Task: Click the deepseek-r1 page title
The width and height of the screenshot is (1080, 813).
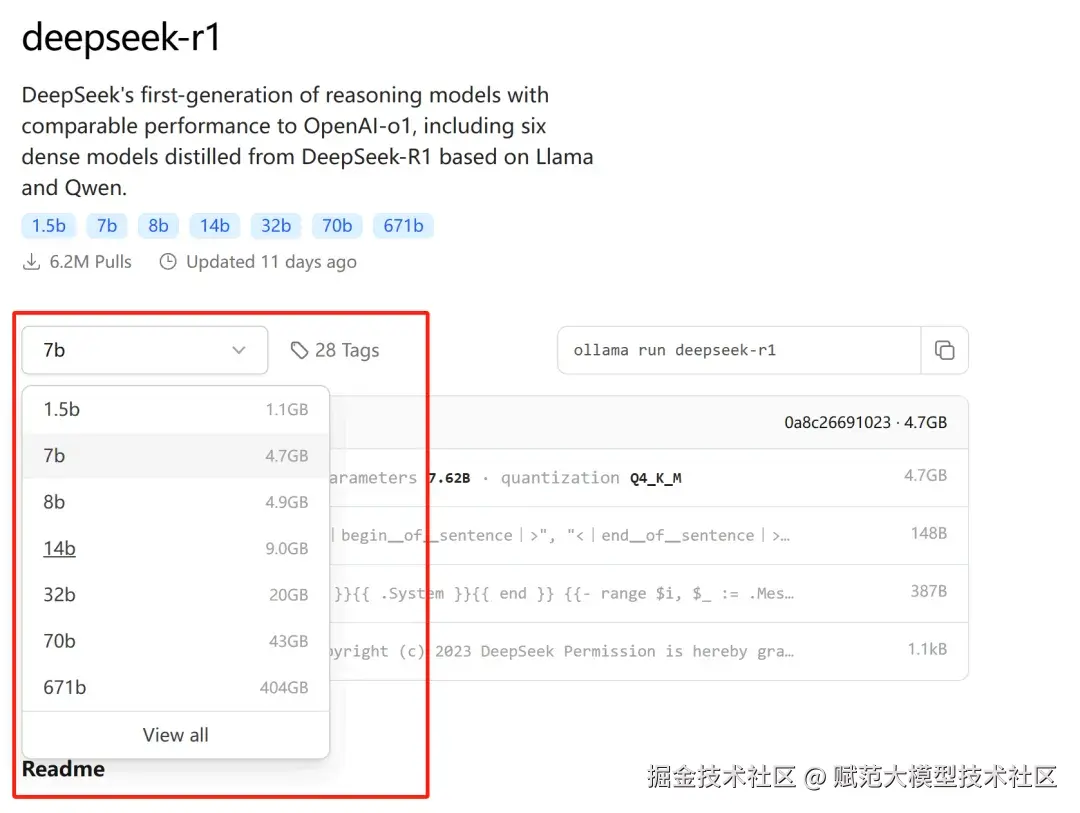Action: 121,37
